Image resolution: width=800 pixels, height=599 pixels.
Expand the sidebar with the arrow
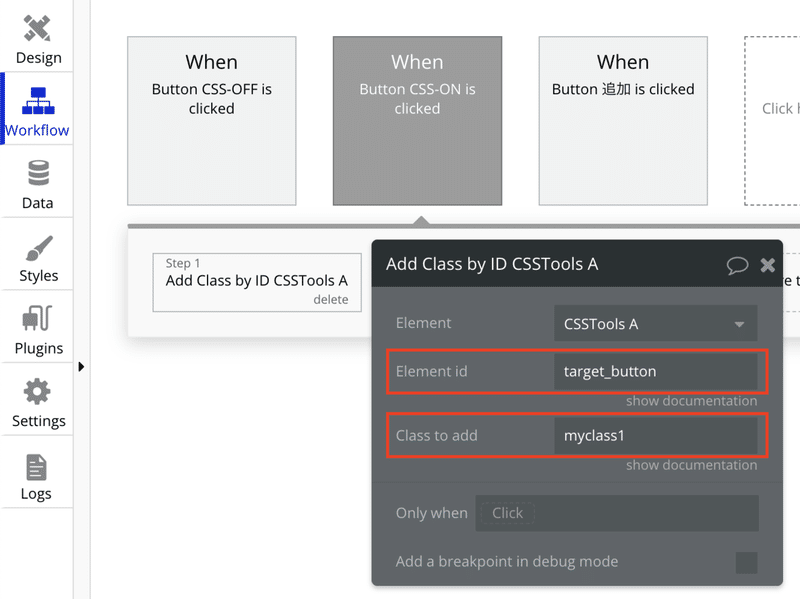coord(81,367)
